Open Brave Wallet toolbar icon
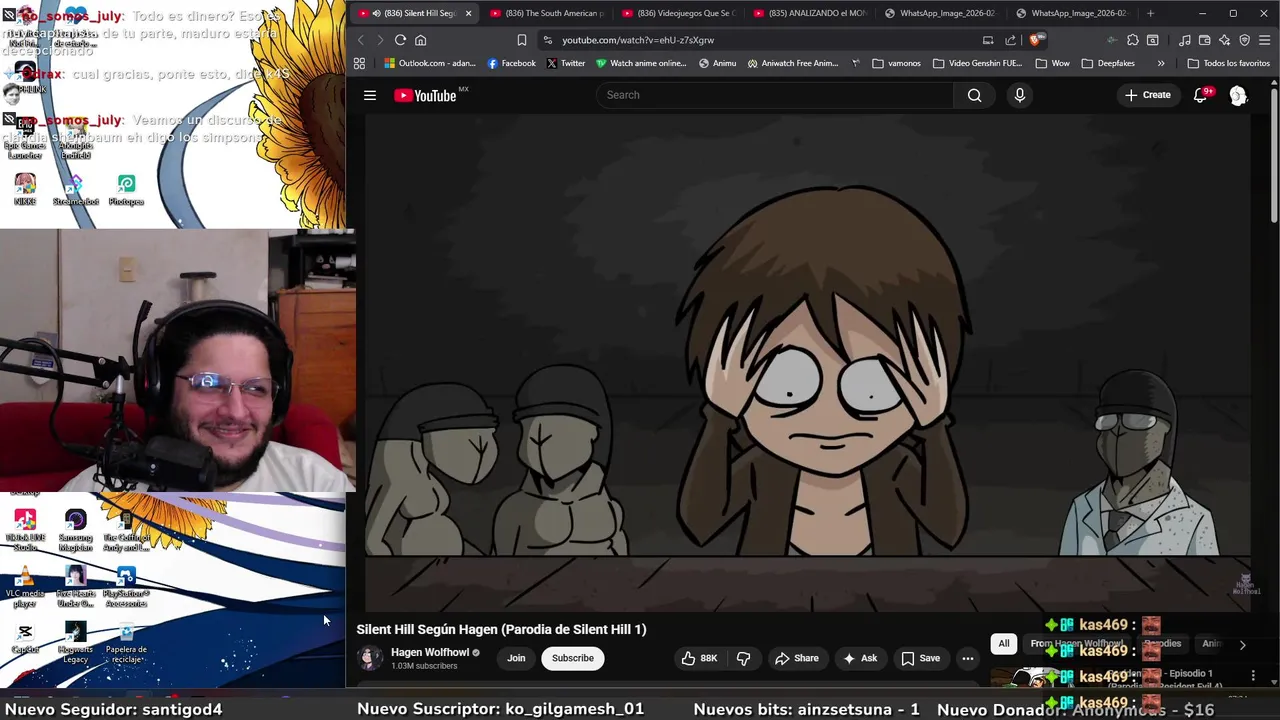Image resolution: width=1280 pixels, height=720 pixels. point(1205,40)
